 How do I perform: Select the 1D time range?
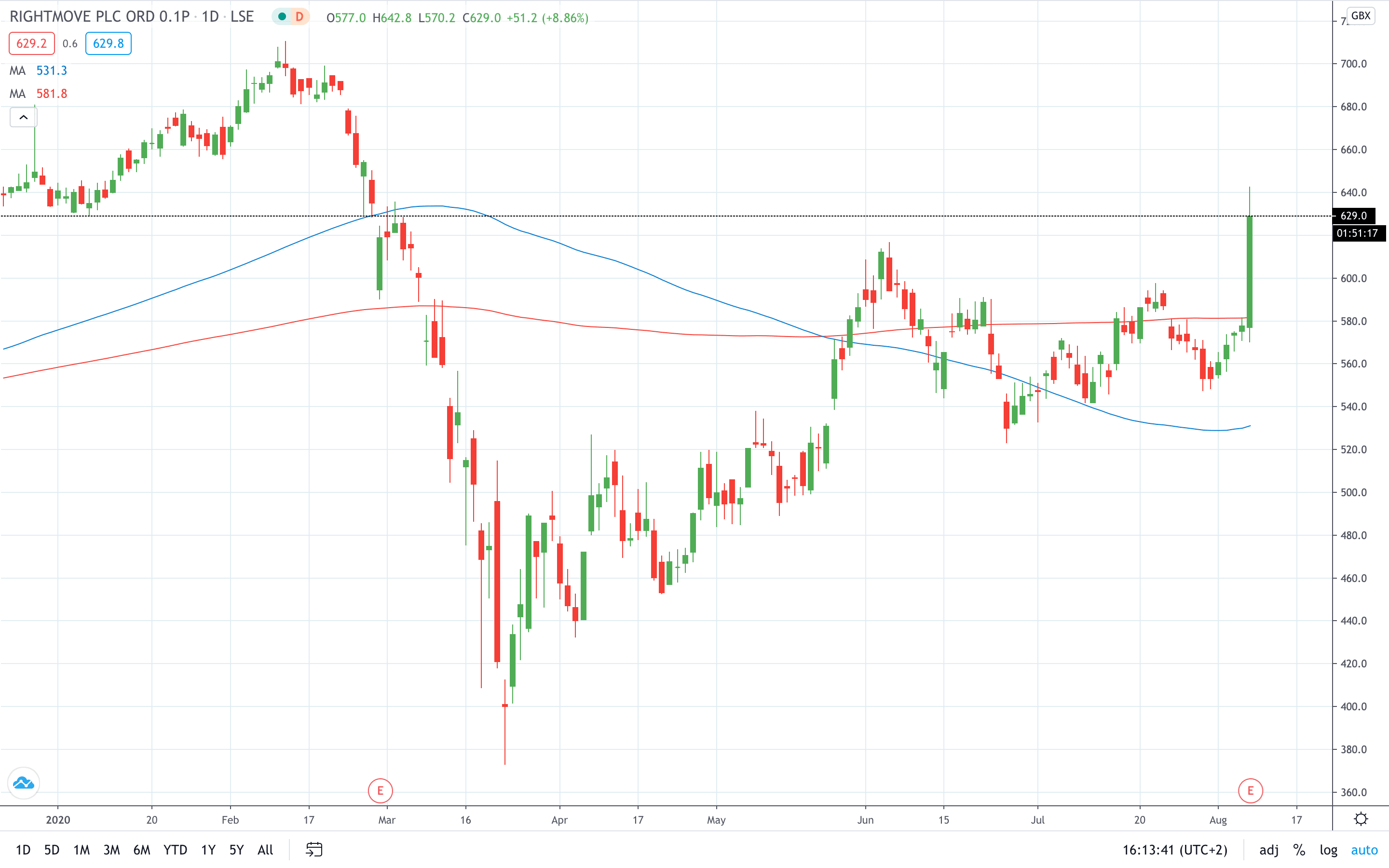(x=23, y=850)
